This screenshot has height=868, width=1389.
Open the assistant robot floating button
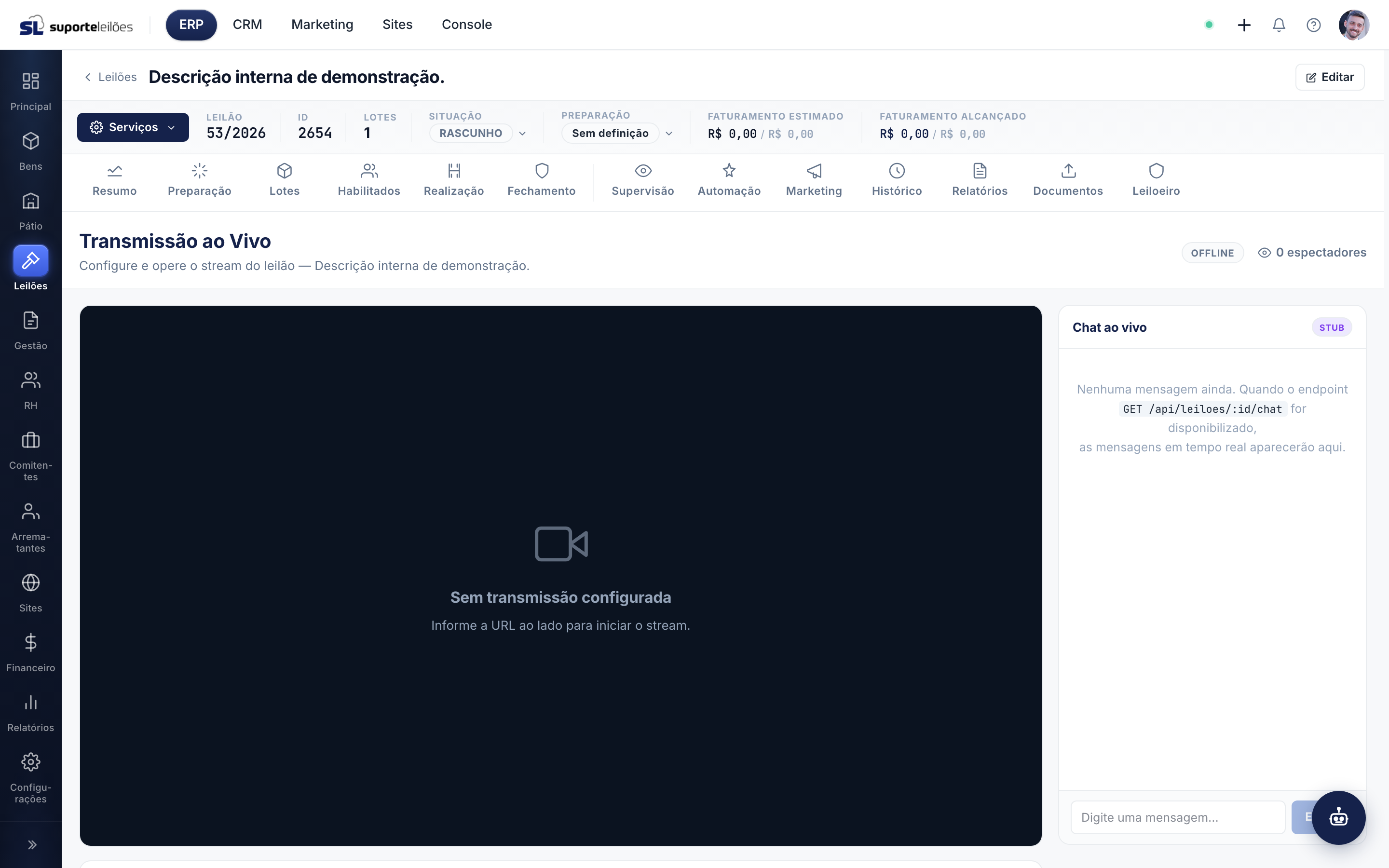(x=1338, y=817)
